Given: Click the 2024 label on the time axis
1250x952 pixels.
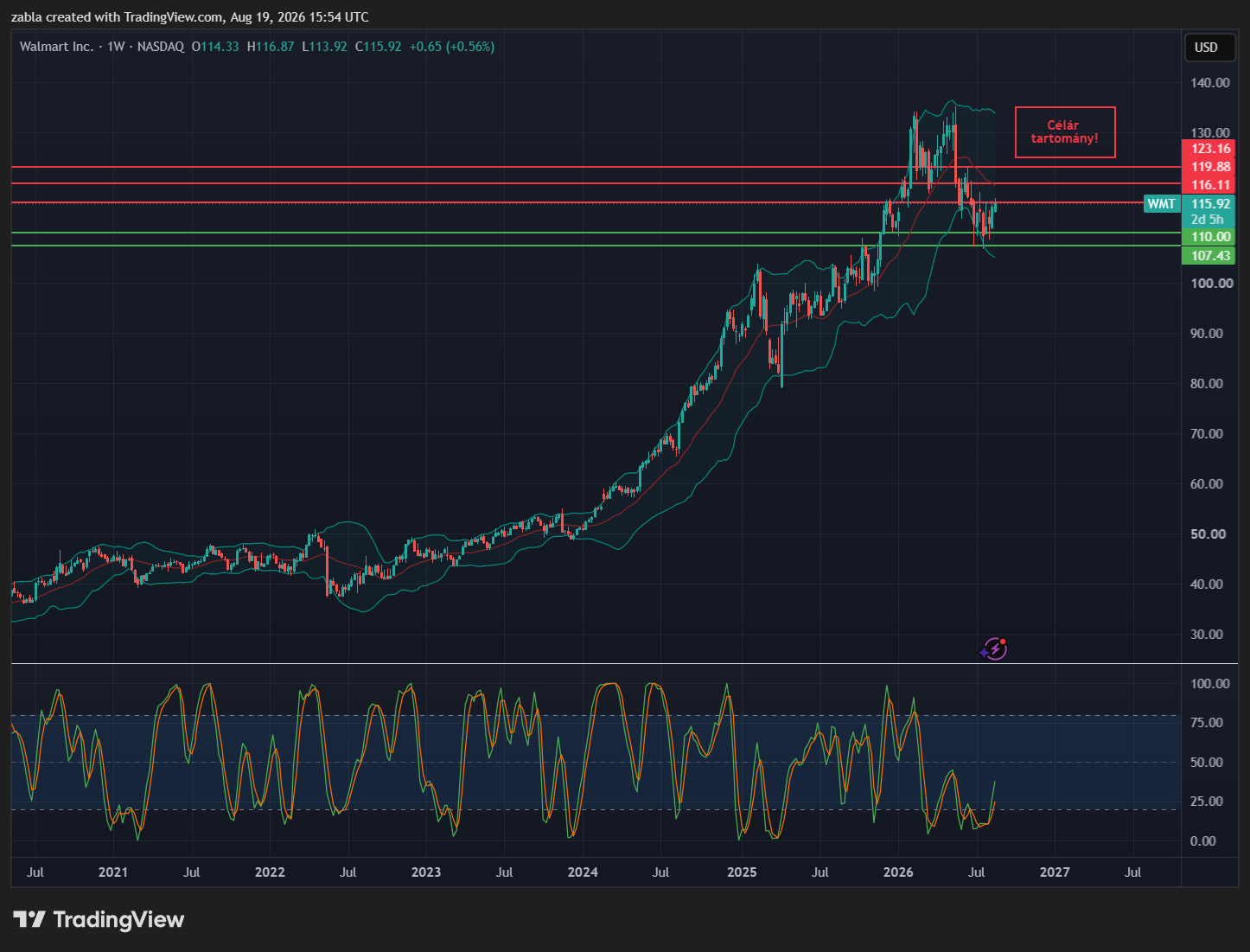Looking at the screenshot, I should (x=583, y=872).
